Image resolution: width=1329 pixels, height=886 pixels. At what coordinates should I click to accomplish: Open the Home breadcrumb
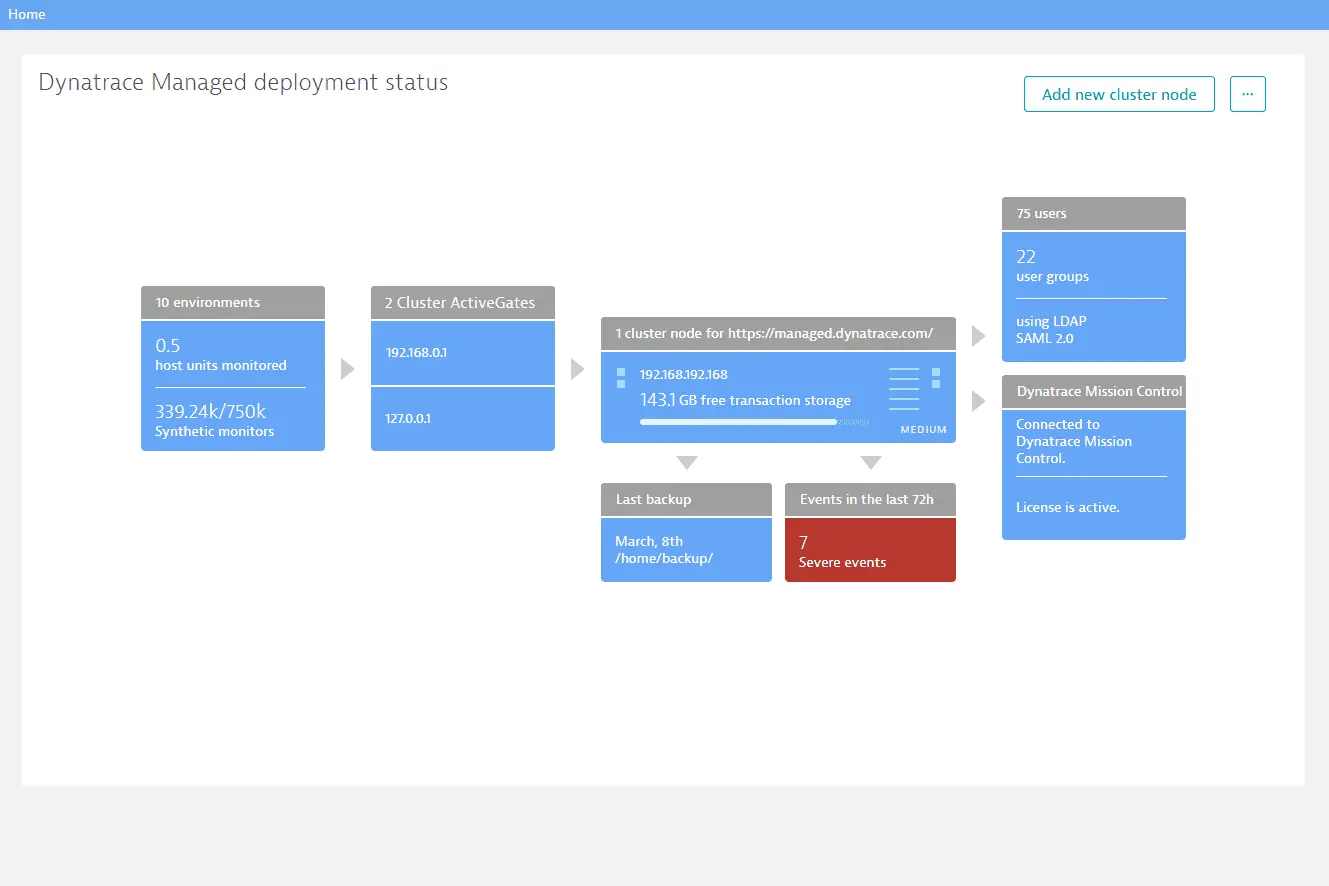tap(27, 14)
